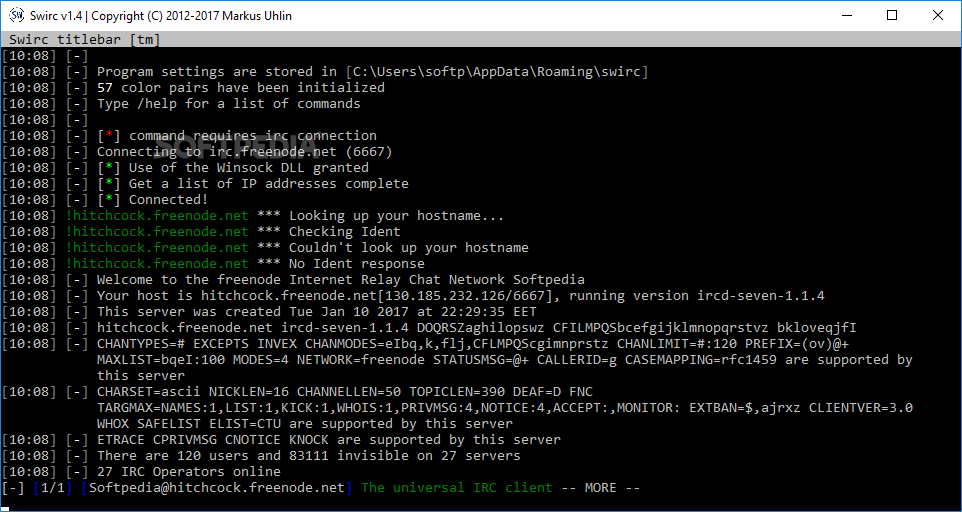Click the empty input line at the bottom

pyautogui.click(x=480, y=503)
